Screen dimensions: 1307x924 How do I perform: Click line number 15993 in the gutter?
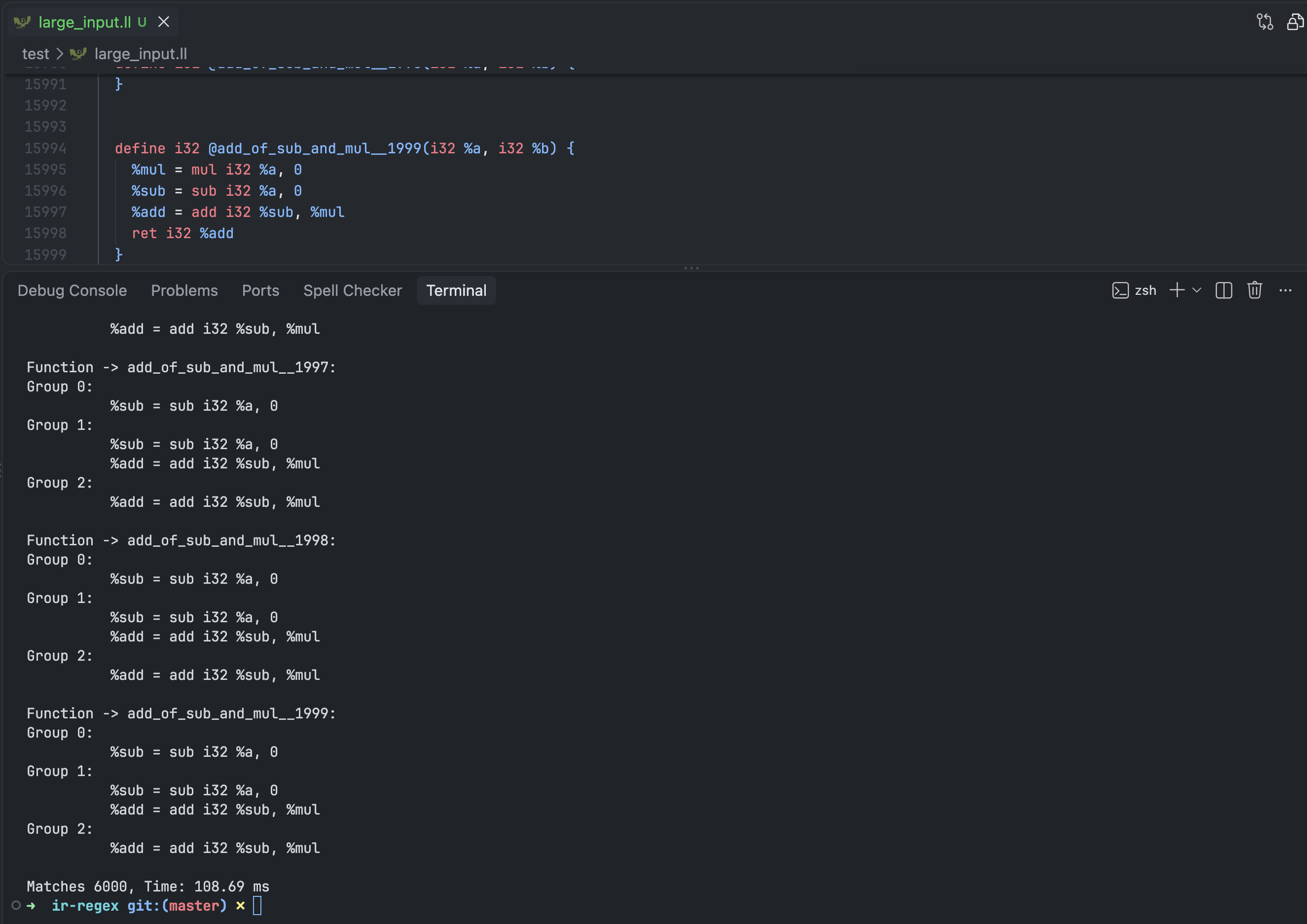pos(45,127)
